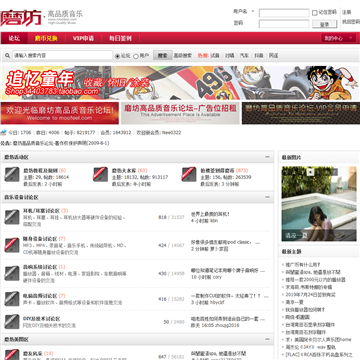Click the DIY及技术讨论区 forum icon

(x=12, y=322)
